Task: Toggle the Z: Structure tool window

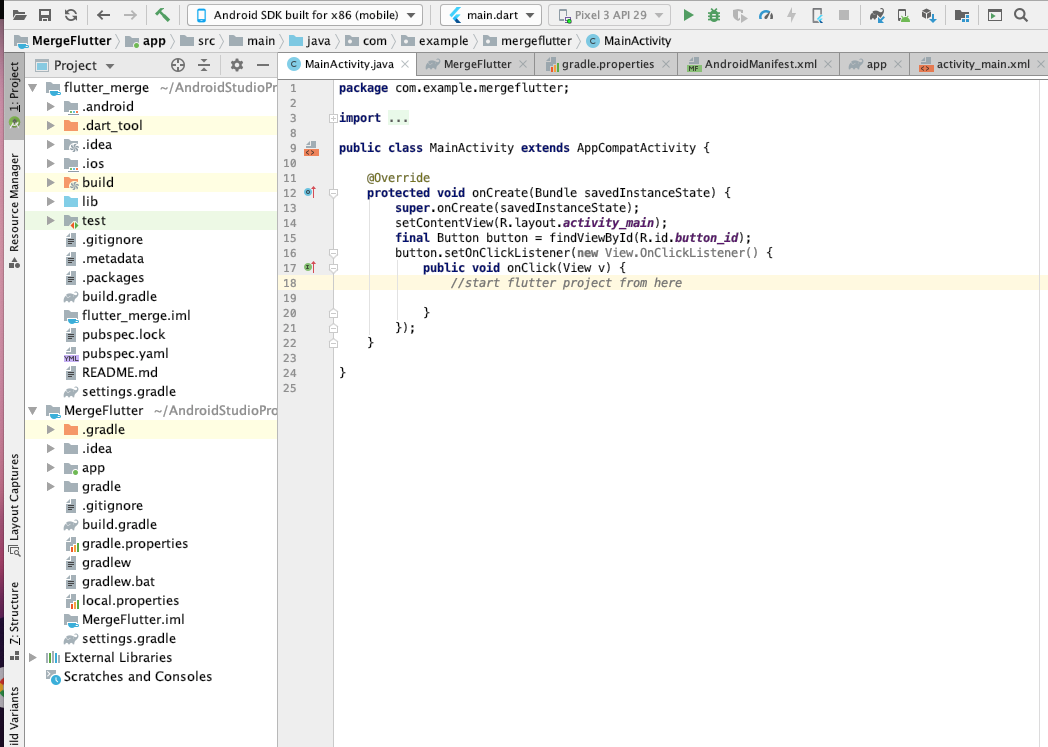Action: coord(14,621)
